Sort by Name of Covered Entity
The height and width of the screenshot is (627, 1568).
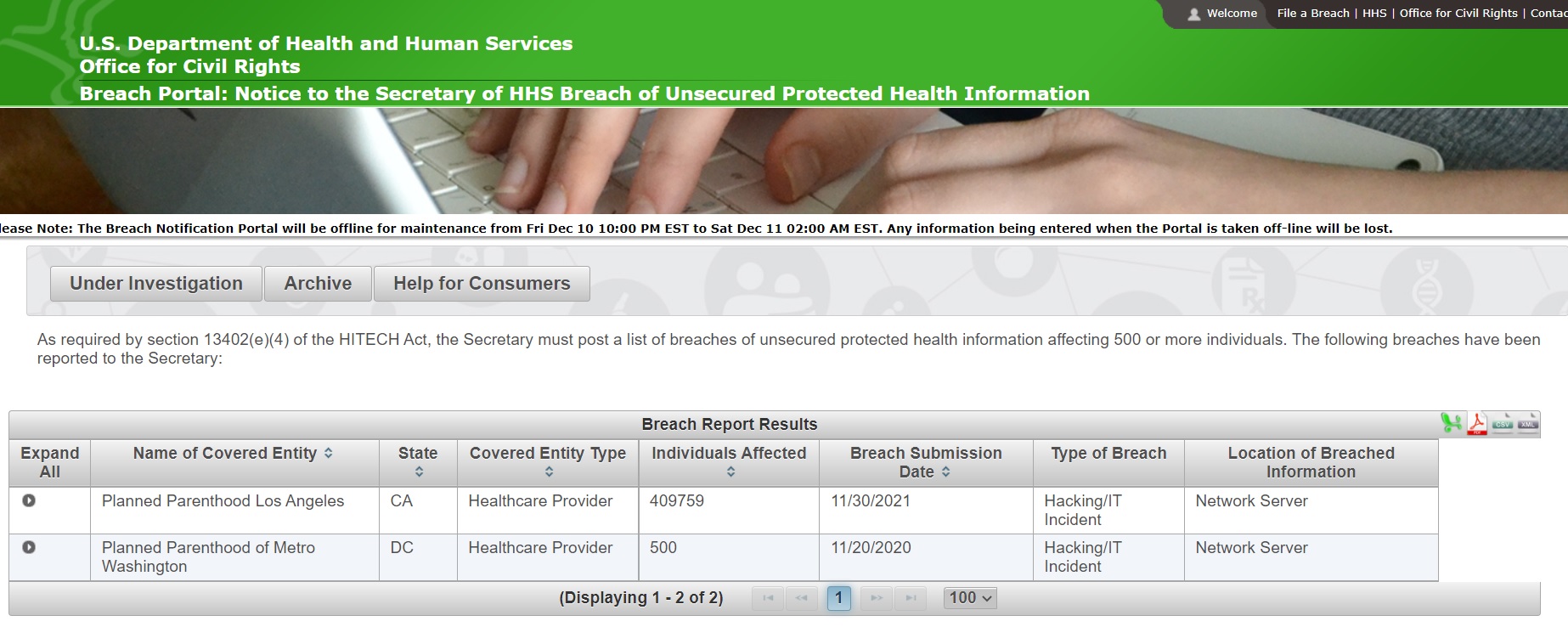[328, 454]
